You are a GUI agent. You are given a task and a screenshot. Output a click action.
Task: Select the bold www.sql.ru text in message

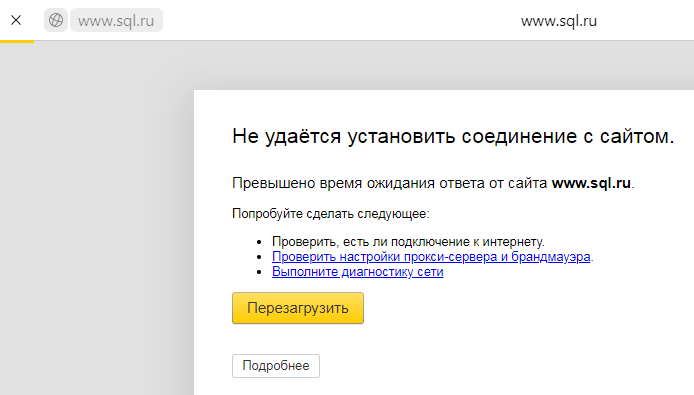[x=591, y=183]
